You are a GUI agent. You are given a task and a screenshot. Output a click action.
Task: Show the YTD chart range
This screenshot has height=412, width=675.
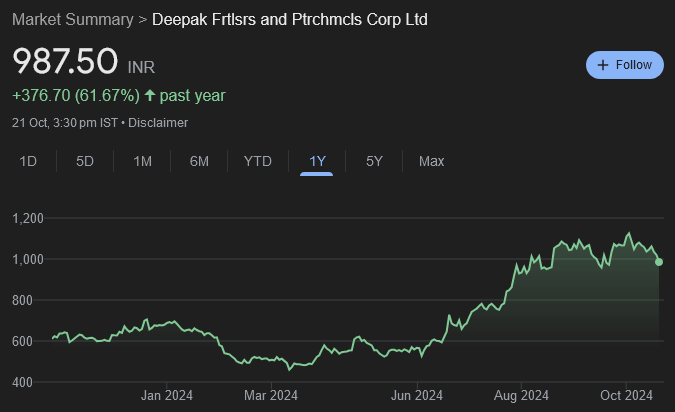tap(257, 161)
